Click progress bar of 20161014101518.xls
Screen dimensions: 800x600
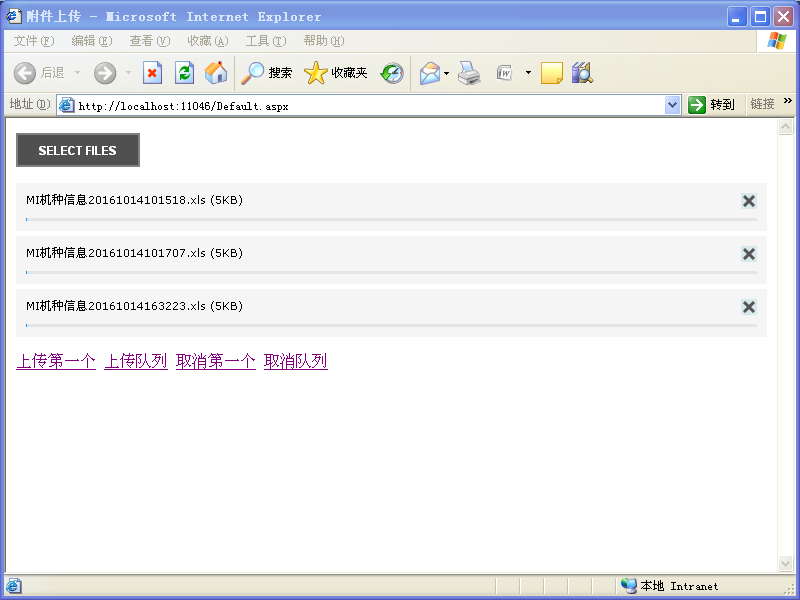coord(391,219)
